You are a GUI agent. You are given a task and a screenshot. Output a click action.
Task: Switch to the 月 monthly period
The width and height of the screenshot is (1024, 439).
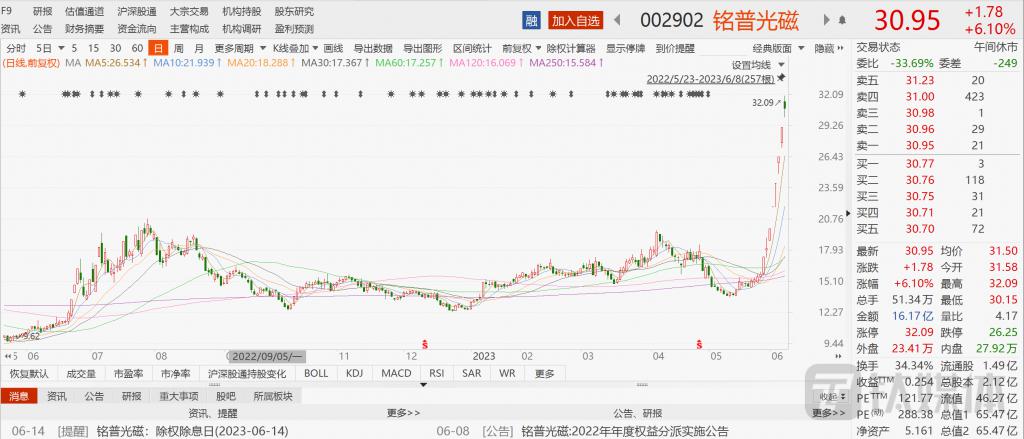199,48
